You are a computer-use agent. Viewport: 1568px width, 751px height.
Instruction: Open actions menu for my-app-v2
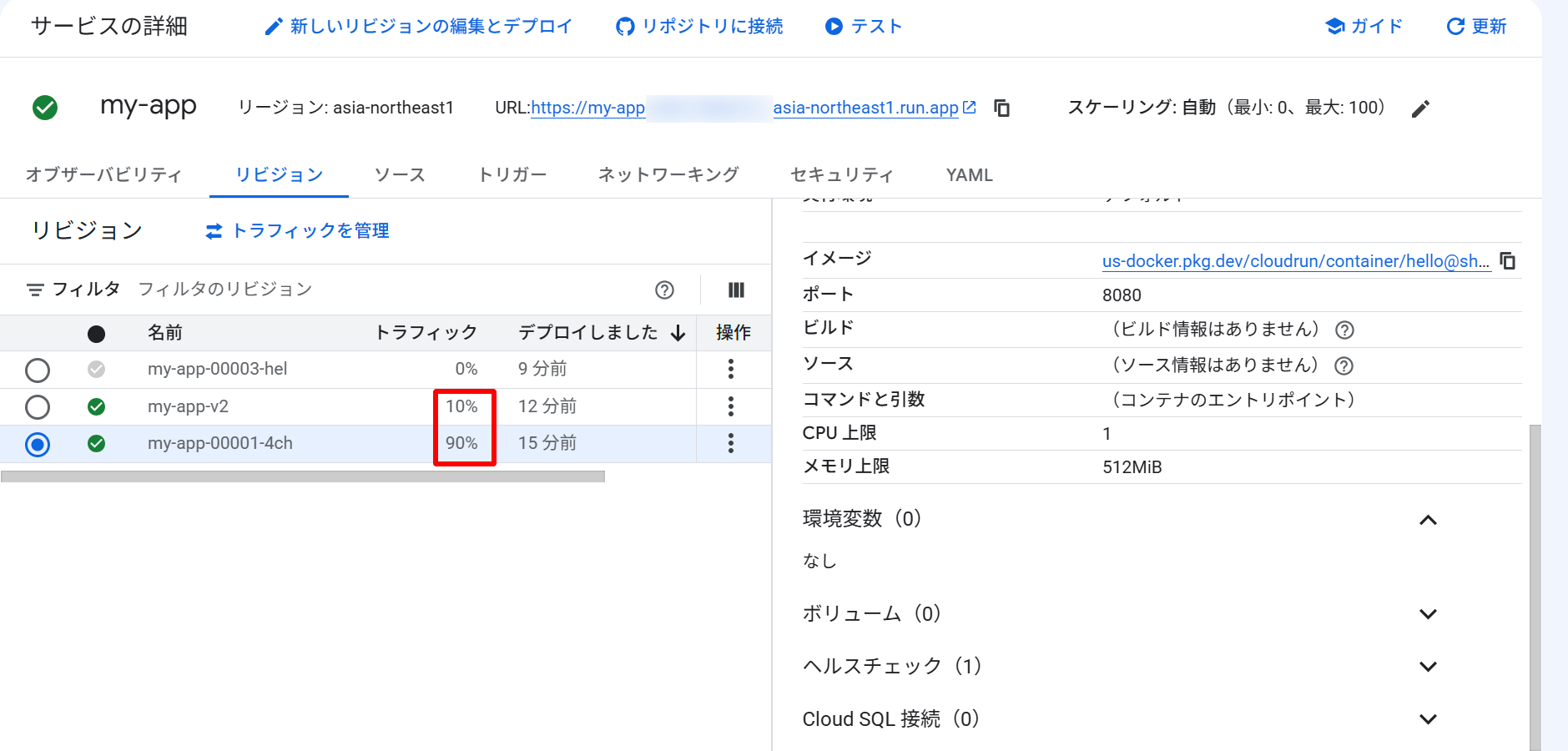[x=731, y=406]
